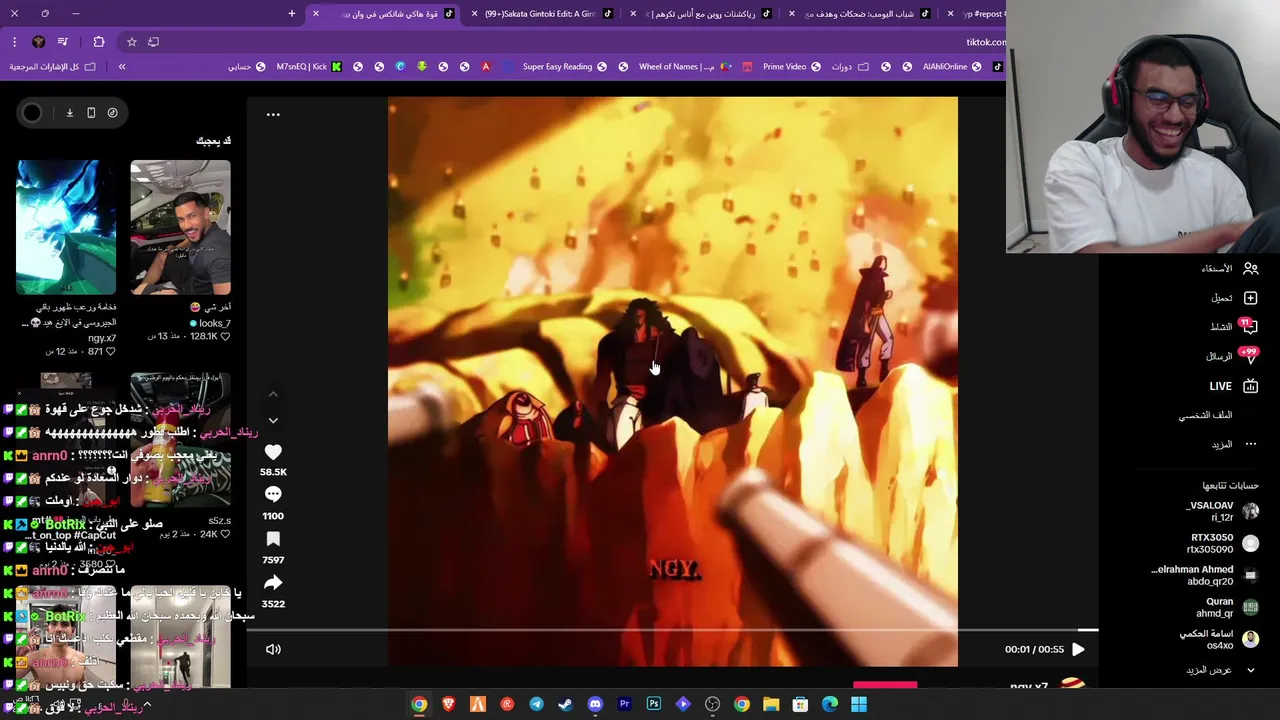Click '58.5K' likes count
Screen dimensions: 1280x720
point(273,472)
